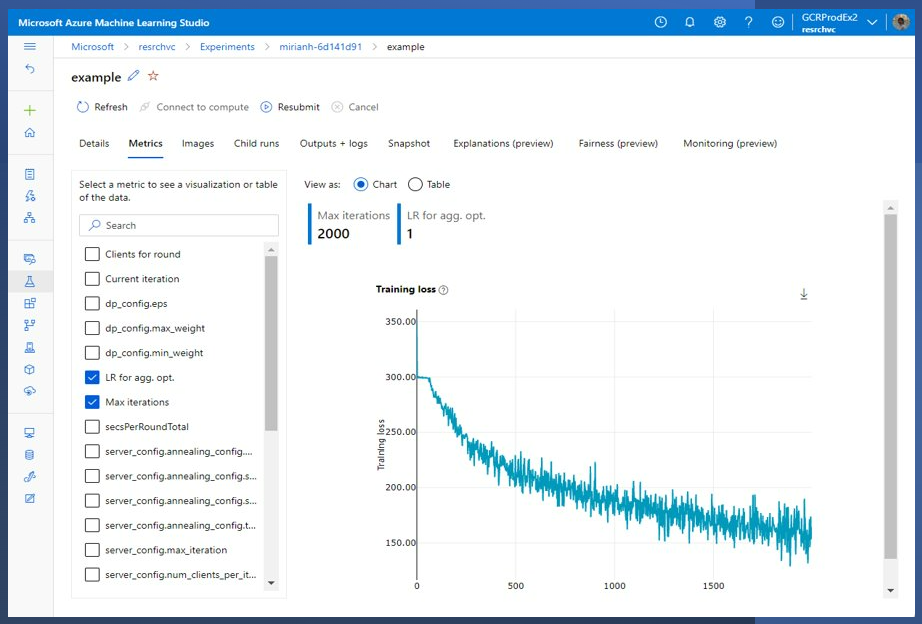Download the Training loss chart
This screenshot has height=624, width=922.
click(x=804, y=295)
